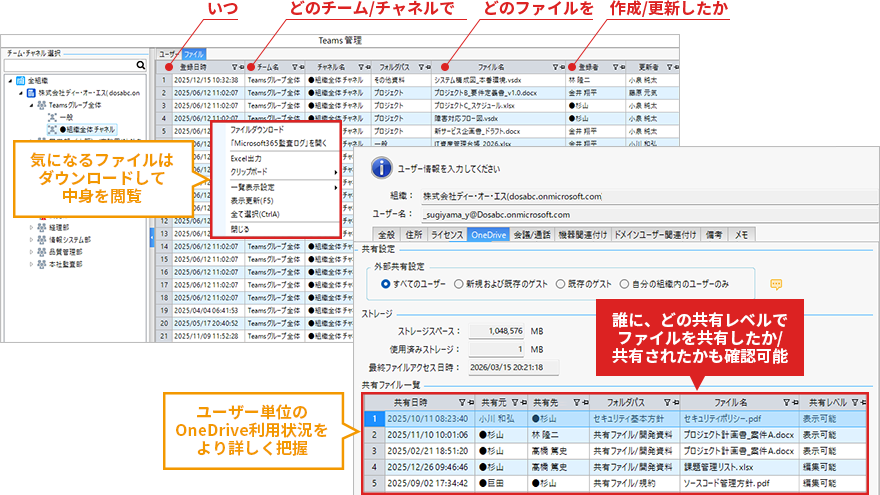
Task: Switch to the ライセンス tab
Action: pos(446,234)
